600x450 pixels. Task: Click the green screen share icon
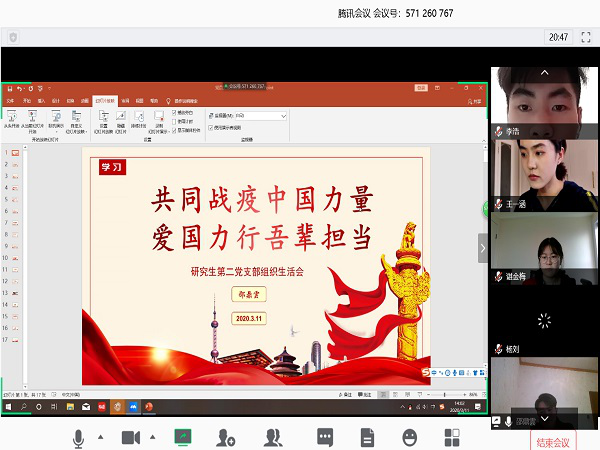pyautogui.click(x=182, y=438)
